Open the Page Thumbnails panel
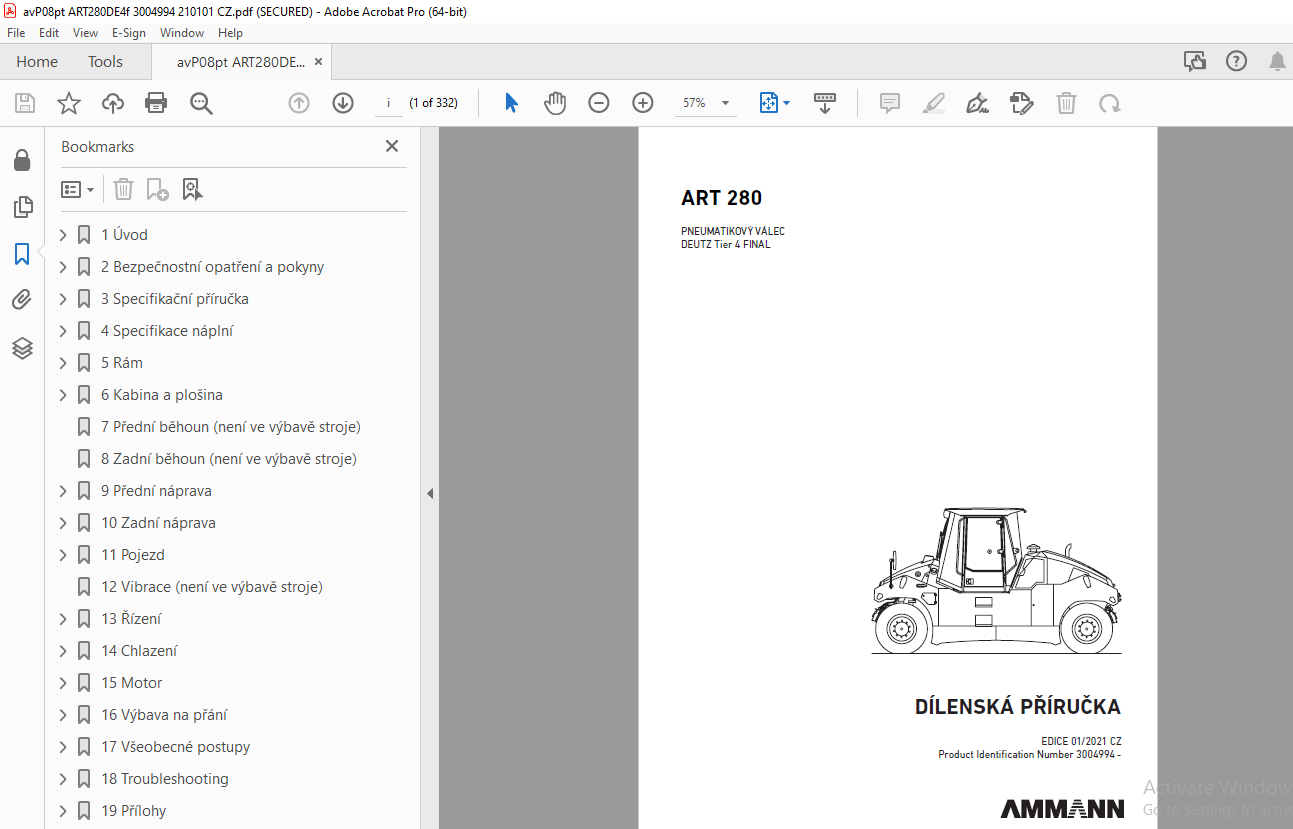The width and height of the screenshot is (1293, 829). pyautogui.click(x=22, y=207)
